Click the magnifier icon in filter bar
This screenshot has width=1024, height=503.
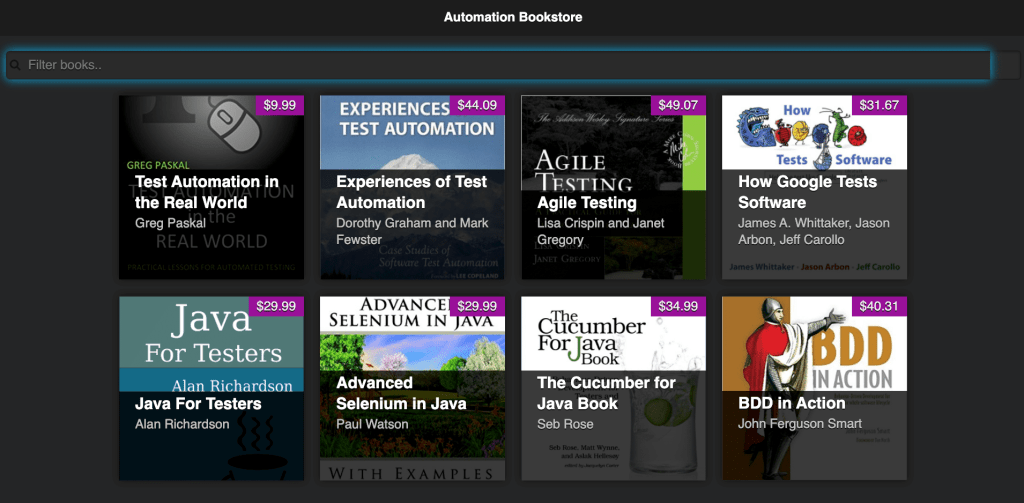pos(16,65)
